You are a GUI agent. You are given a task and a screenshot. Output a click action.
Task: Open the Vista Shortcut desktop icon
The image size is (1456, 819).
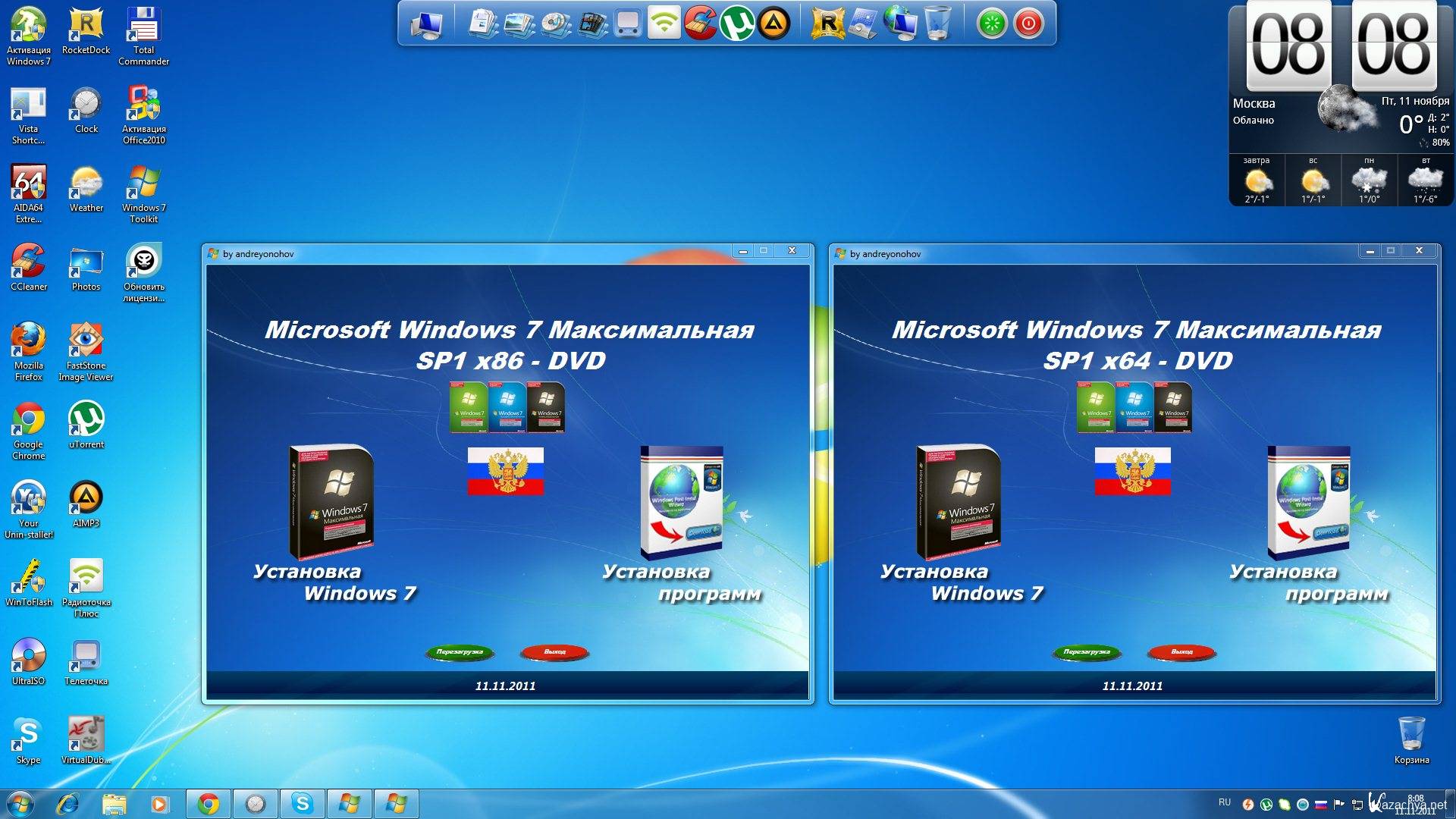pos(28,115)
